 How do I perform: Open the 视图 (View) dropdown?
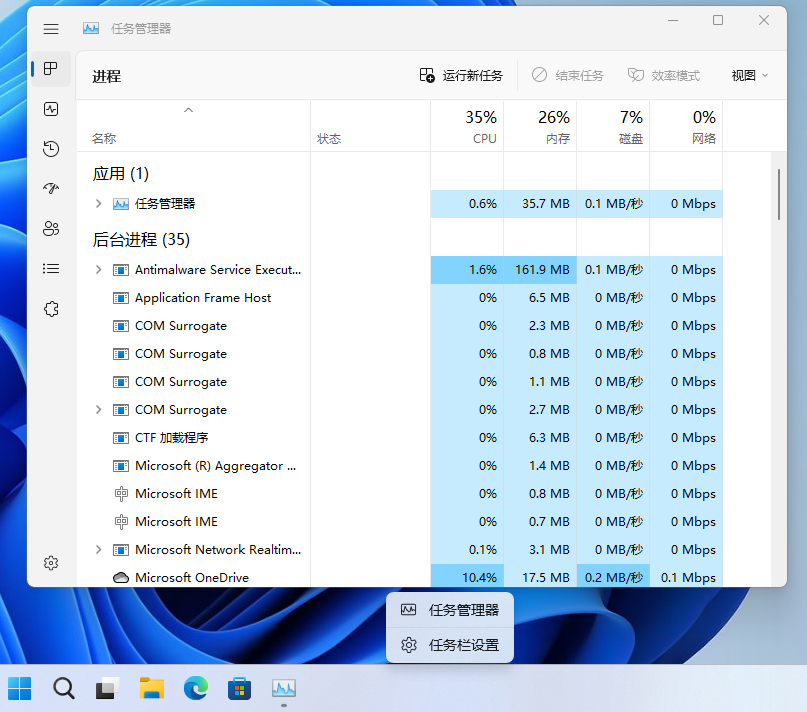749,75
